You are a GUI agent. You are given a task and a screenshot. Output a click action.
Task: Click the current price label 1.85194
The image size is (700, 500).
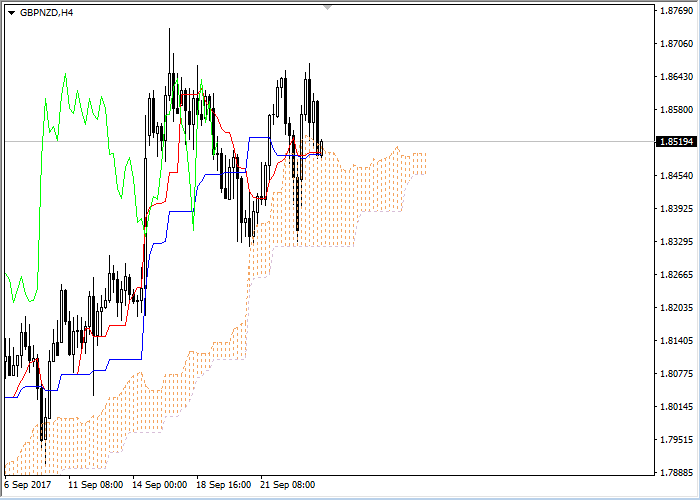click(x=676, y=142)
